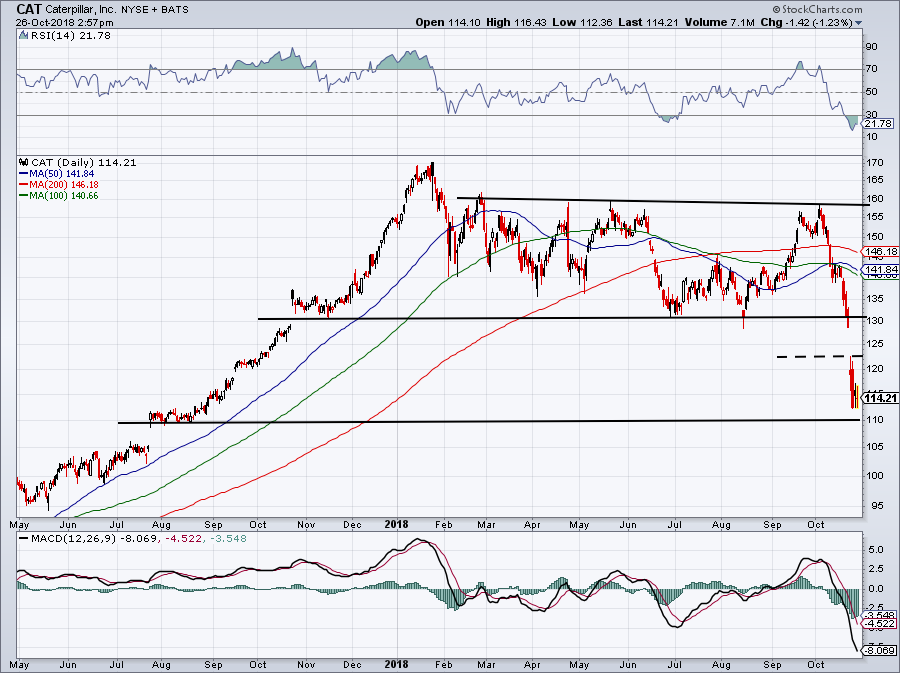This screenshot has width=900, height=673.
Task: Click the 70 RSI overbought axis label
Action: (871, 69)
